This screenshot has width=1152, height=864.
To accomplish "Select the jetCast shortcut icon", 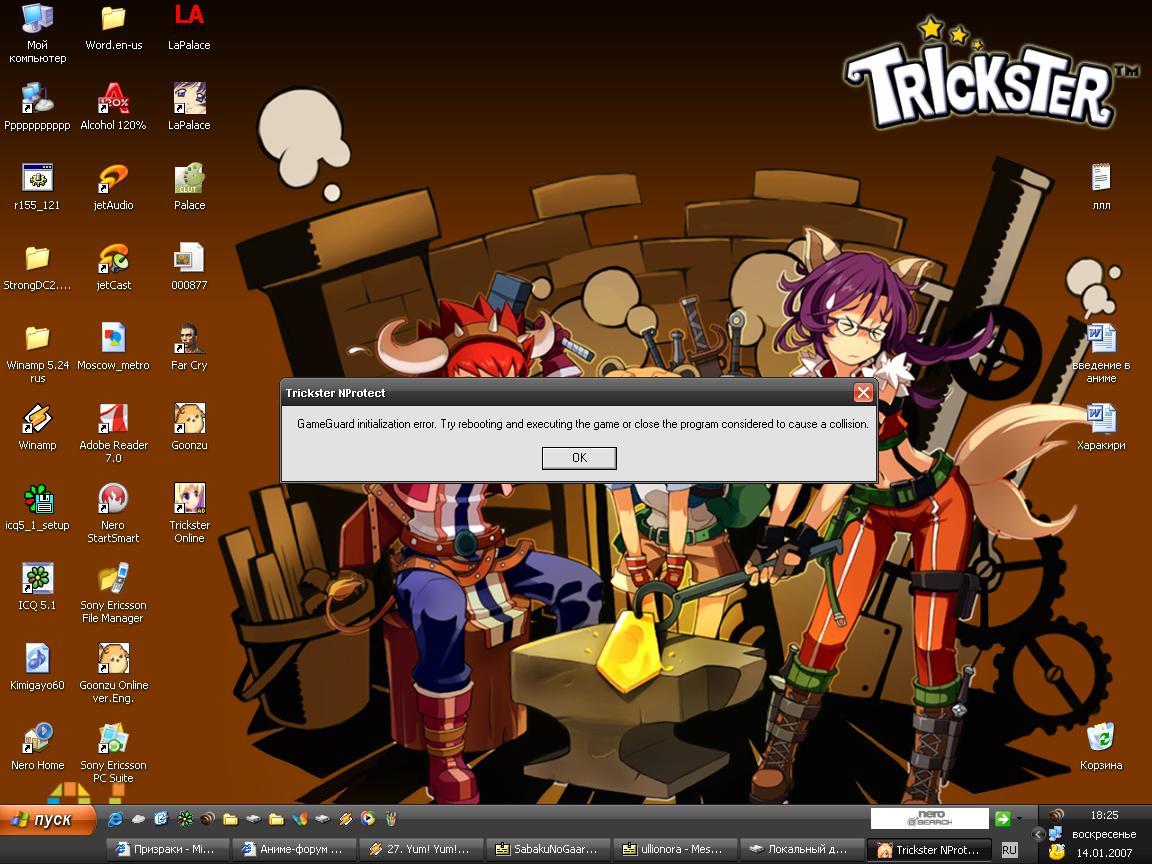I will (x=113, y=267).
